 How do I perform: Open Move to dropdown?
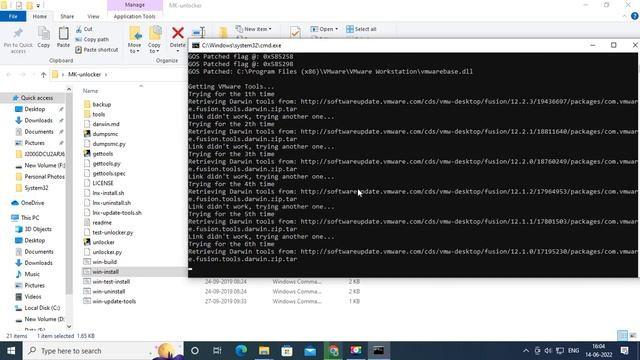[x=134, y=40]
